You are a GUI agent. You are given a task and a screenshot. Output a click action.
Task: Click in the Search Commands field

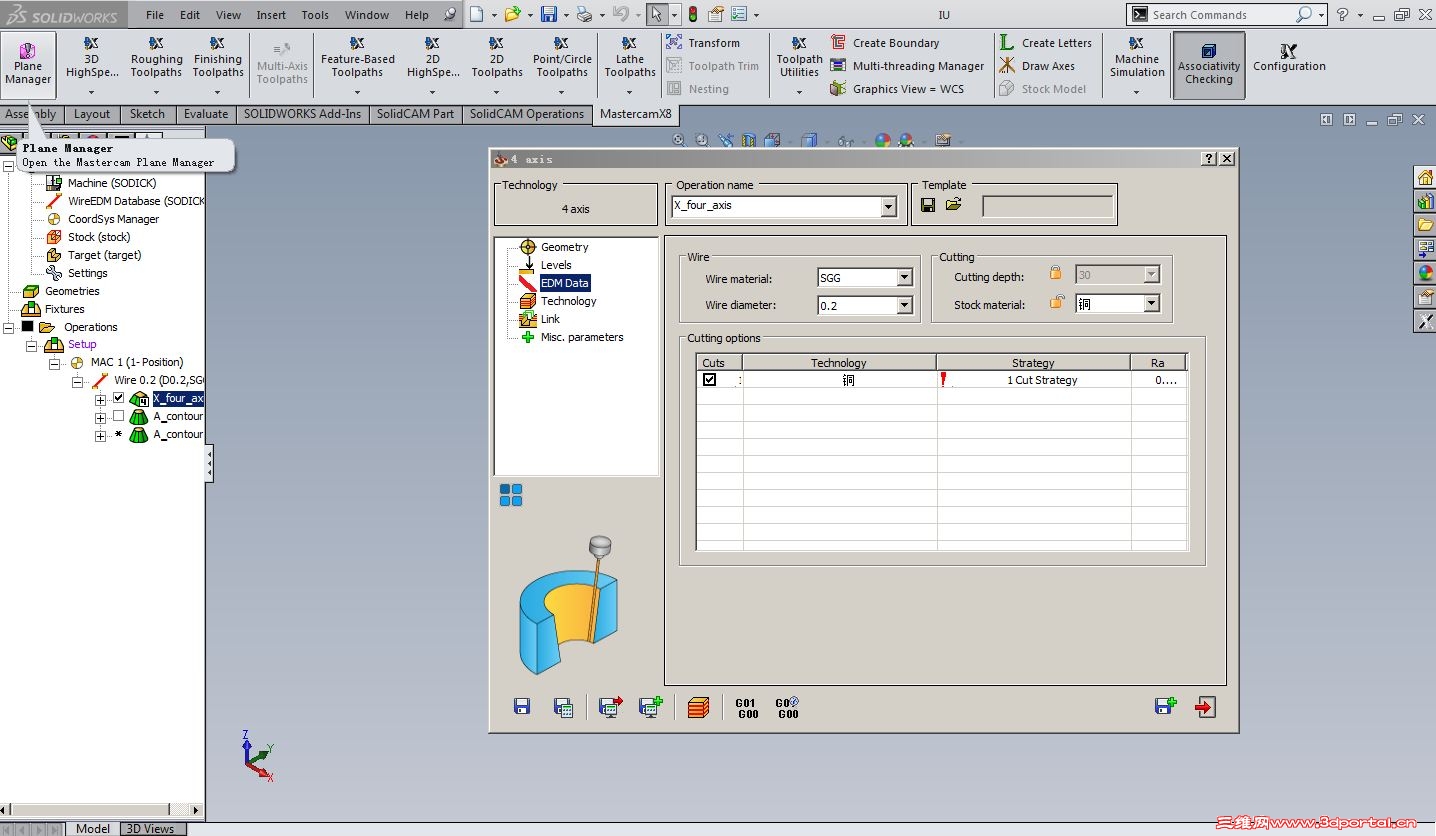pyautogui.click(x=1220, y=15)
